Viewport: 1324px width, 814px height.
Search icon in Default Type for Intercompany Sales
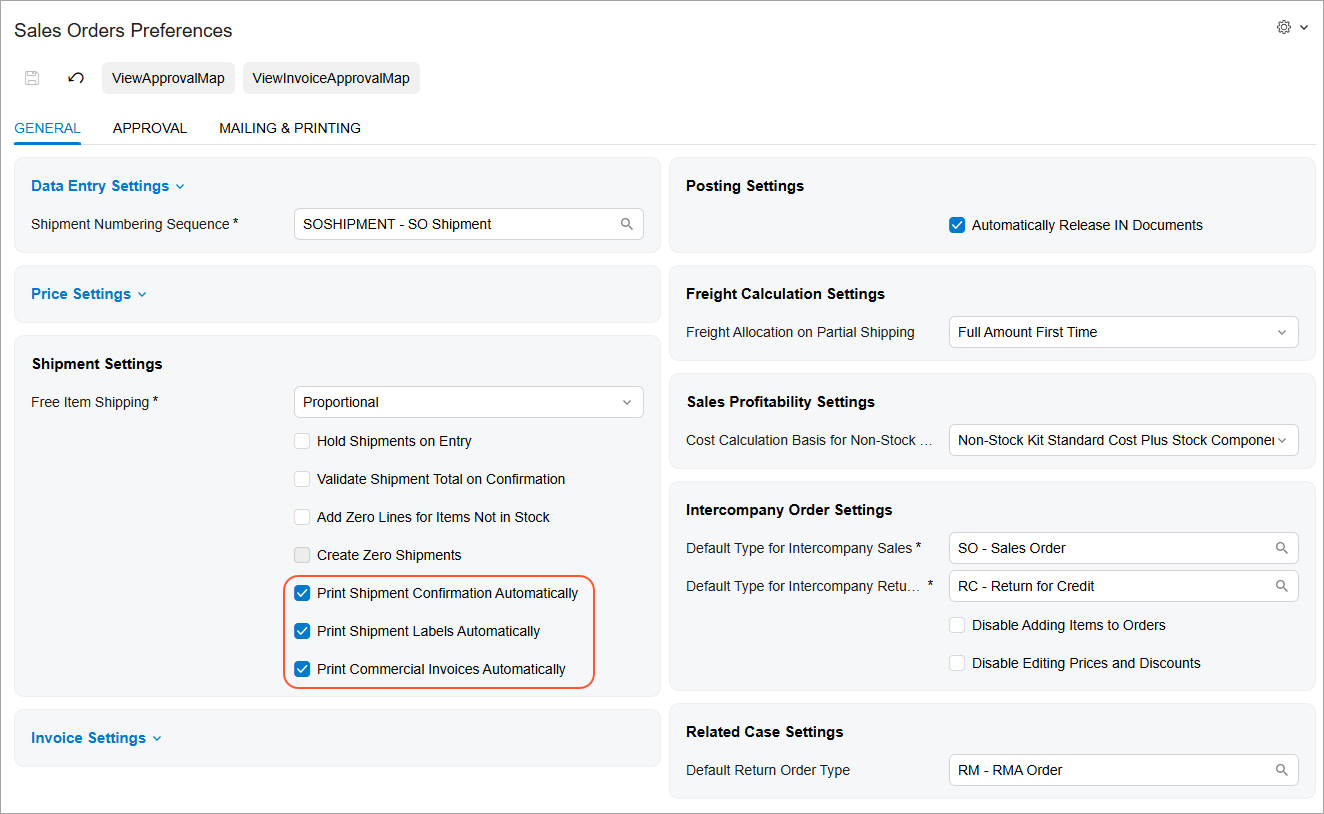pos(1282,548)
